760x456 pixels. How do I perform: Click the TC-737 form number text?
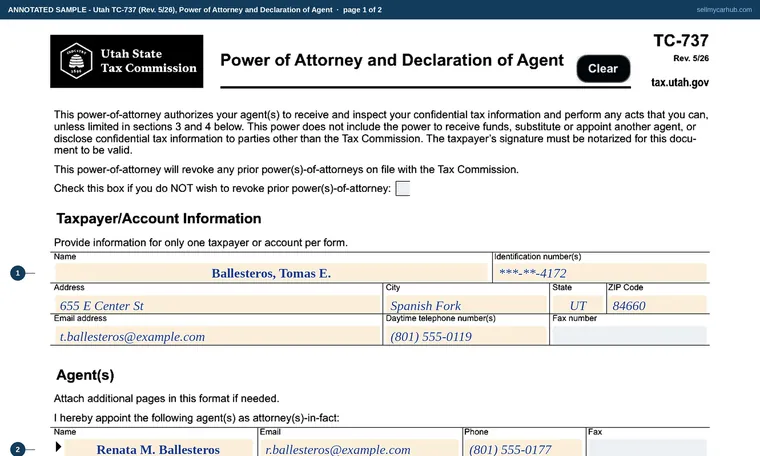pos(681,40)
